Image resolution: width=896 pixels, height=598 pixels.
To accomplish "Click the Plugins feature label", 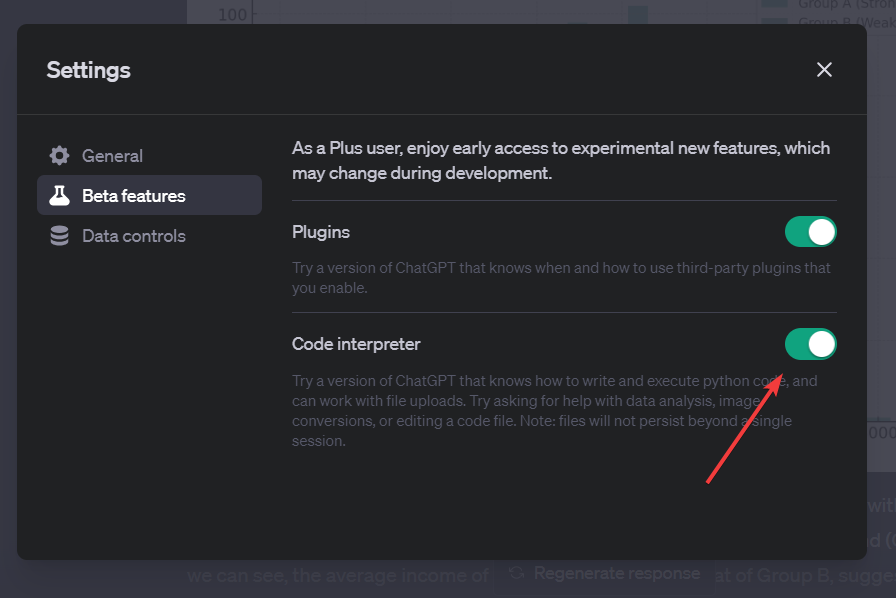I will coord(321,232).
